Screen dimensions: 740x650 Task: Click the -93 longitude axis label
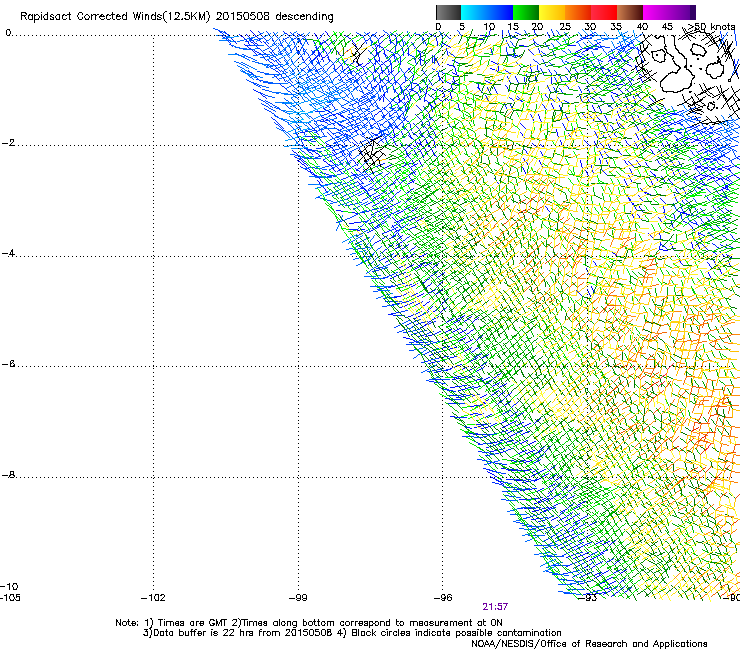(588, 598)
